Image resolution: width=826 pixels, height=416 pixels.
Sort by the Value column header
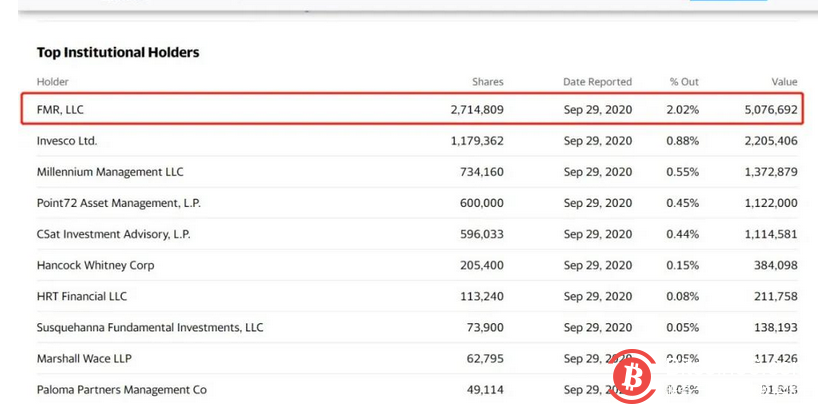[784, 81]
